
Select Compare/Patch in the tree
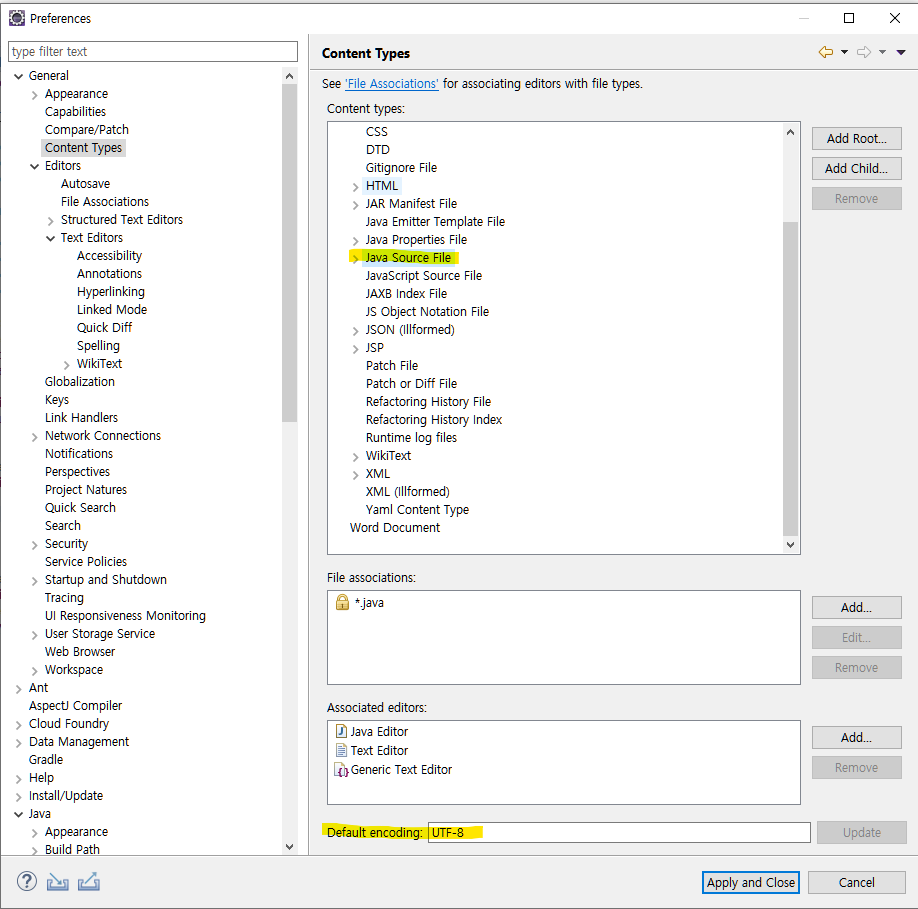[87, 129]
